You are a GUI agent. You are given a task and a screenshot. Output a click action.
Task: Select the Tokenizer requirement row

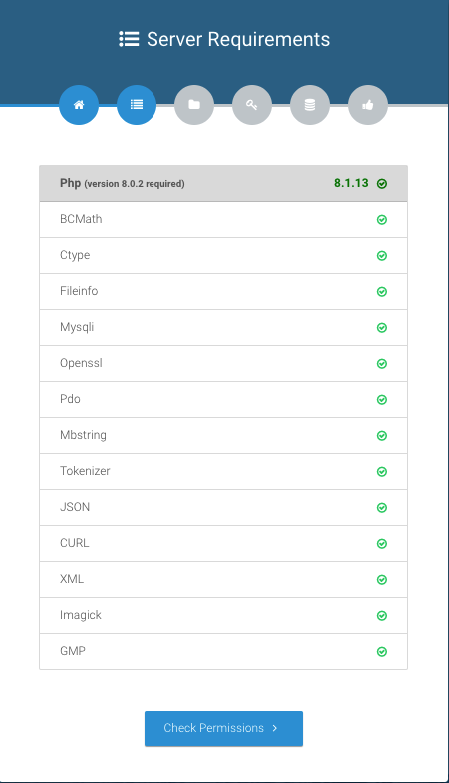[224, 471]
